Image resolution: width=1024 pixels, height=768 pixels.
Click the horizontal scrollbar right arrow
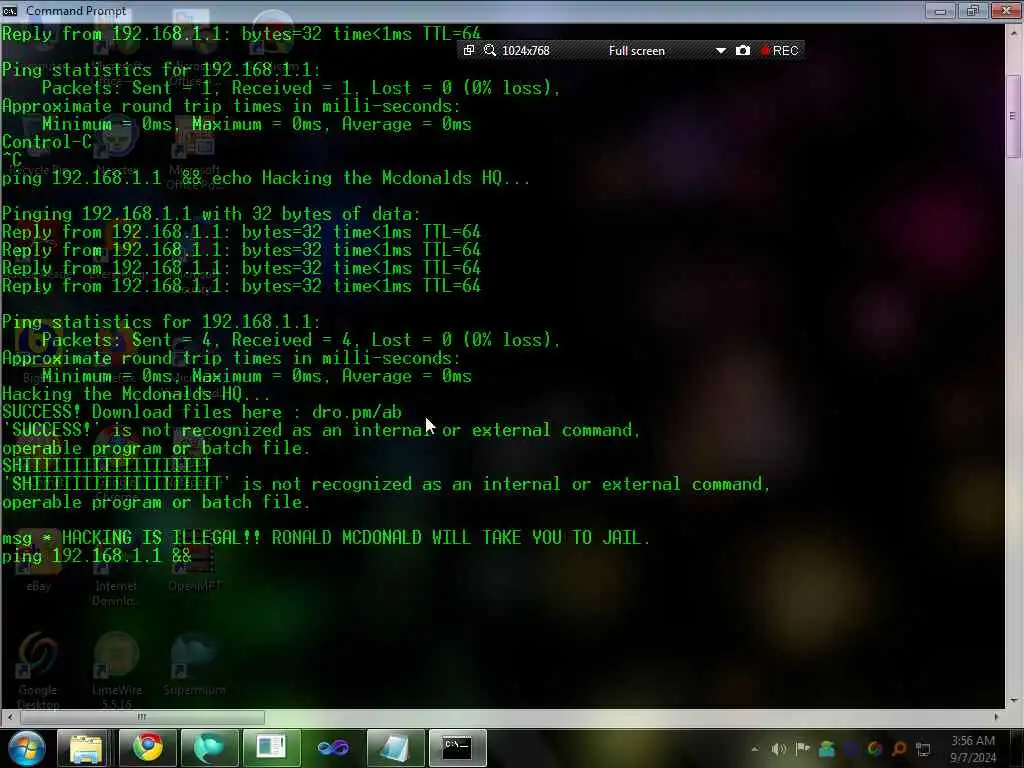click(996, 717)
